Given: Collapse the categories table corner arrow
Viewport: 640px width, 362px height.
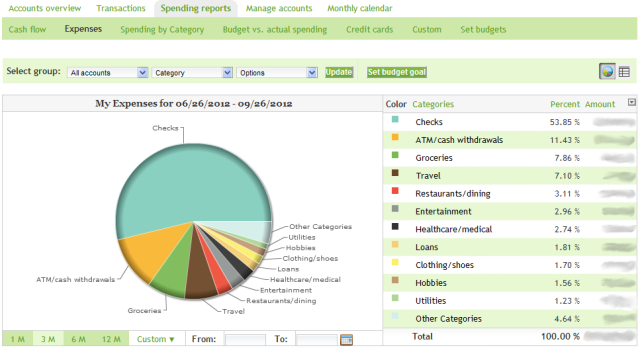Looking at the screenshot, I should coord(631,102).
